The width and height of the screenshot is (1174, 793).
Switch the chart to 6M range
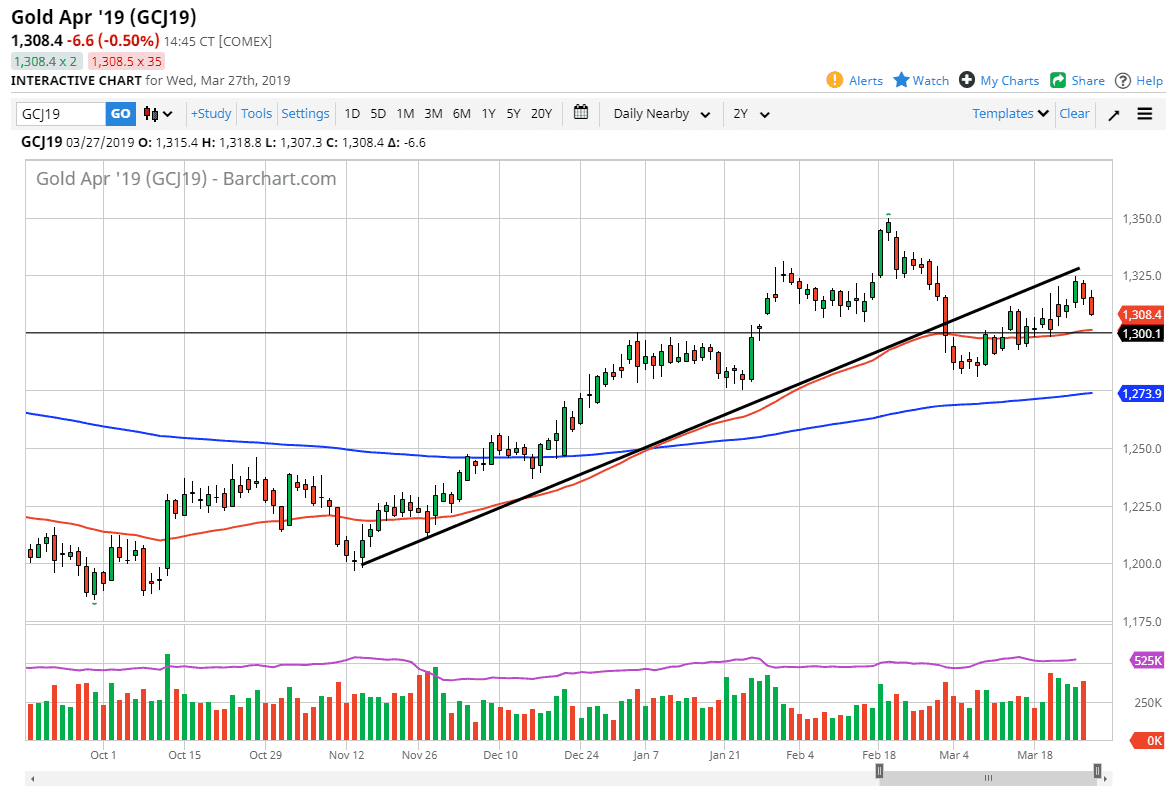461,114
